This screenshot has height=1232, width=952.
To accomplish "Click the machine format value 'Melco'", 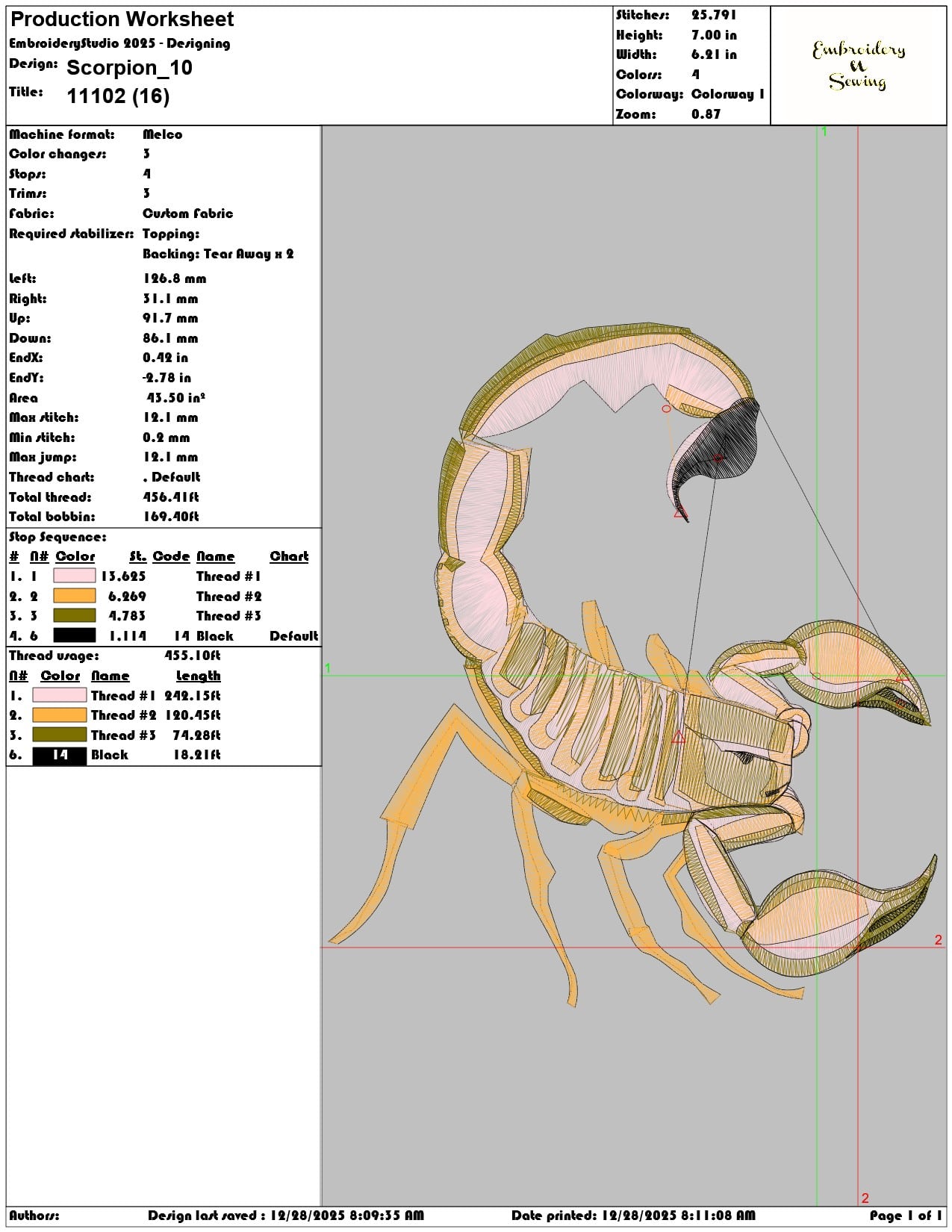I will pyautogui.click(x=163, y=134).
